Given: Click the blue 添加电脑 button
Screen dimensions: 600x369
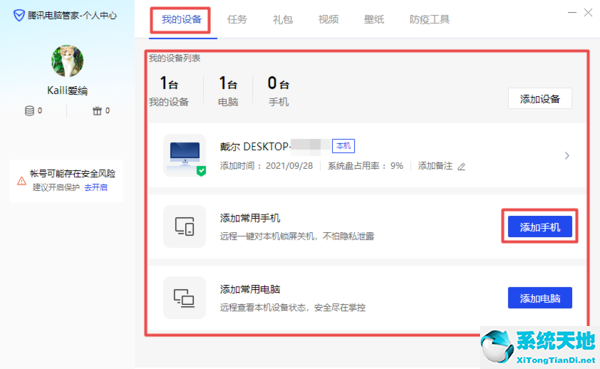Looking at the screenshot, I should pyautogui.click(x=540, y=298).
